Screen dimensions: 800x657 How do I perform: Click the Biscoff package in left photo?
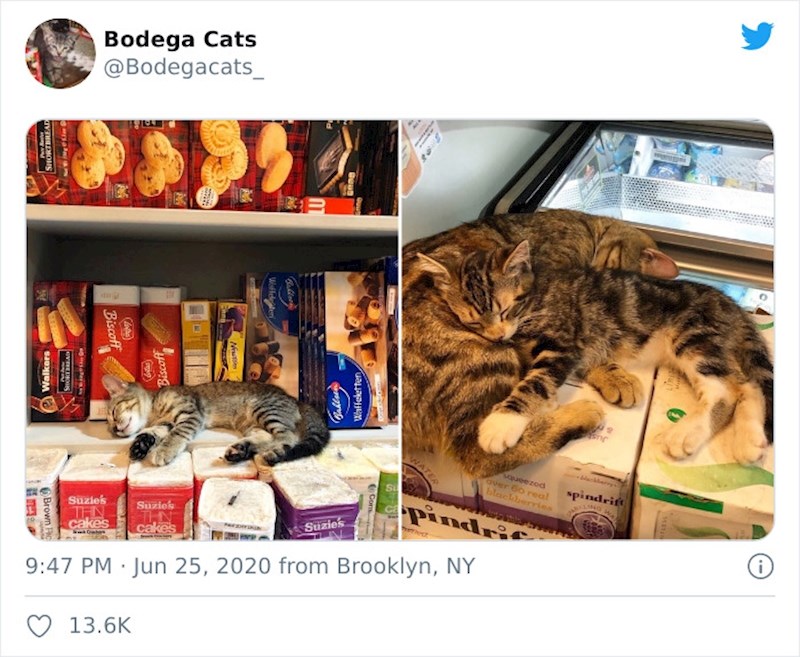[x=115, y=347]
